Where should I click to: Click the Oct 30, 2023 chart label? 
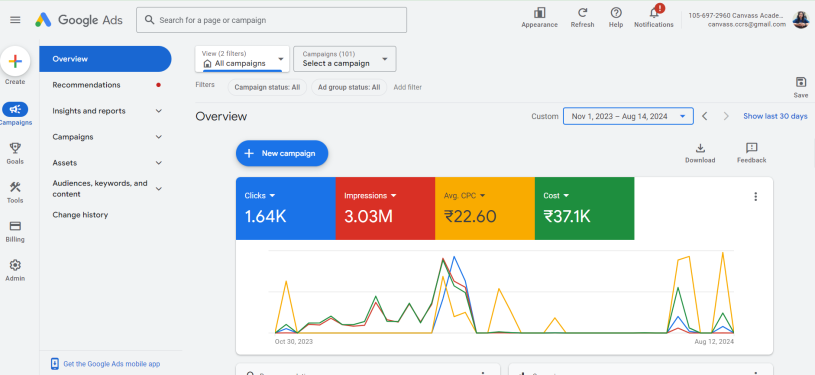(x=294, y=342)
